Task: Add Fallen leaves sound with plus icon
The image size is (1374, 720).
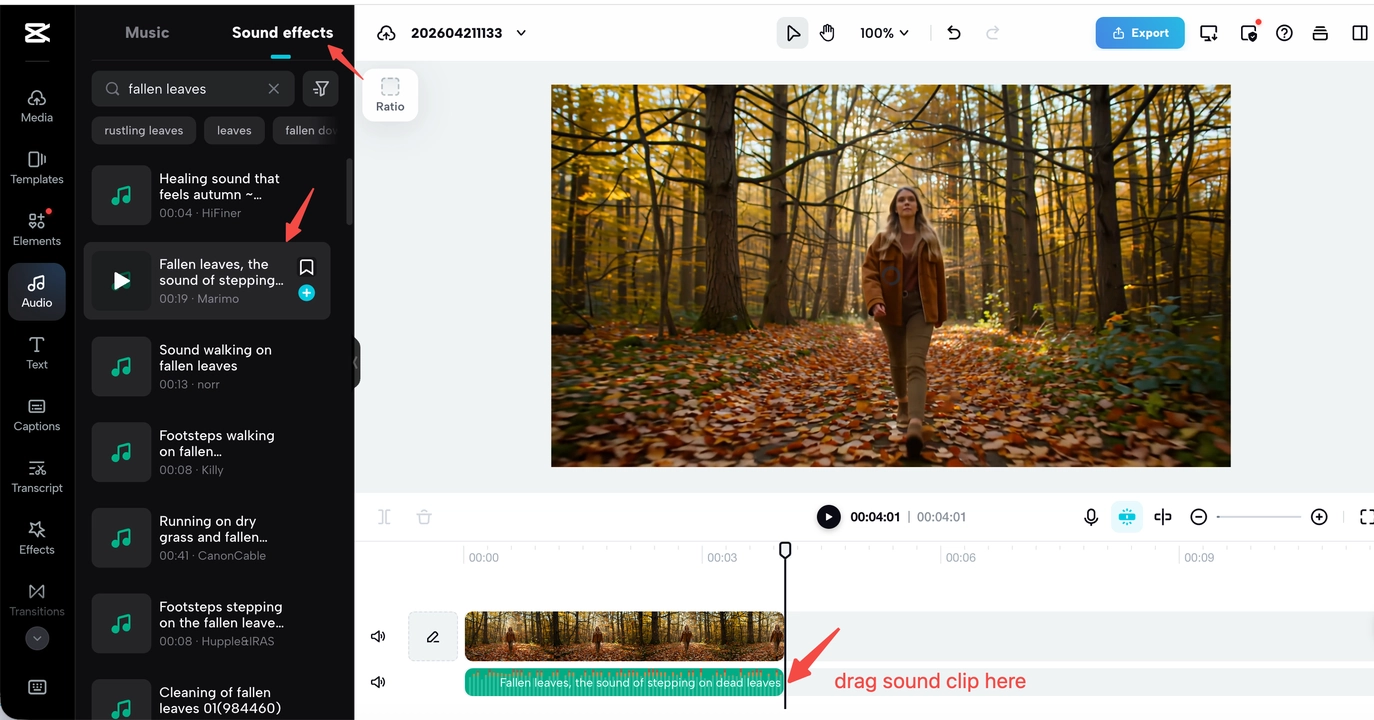Action: pos(307,293)
